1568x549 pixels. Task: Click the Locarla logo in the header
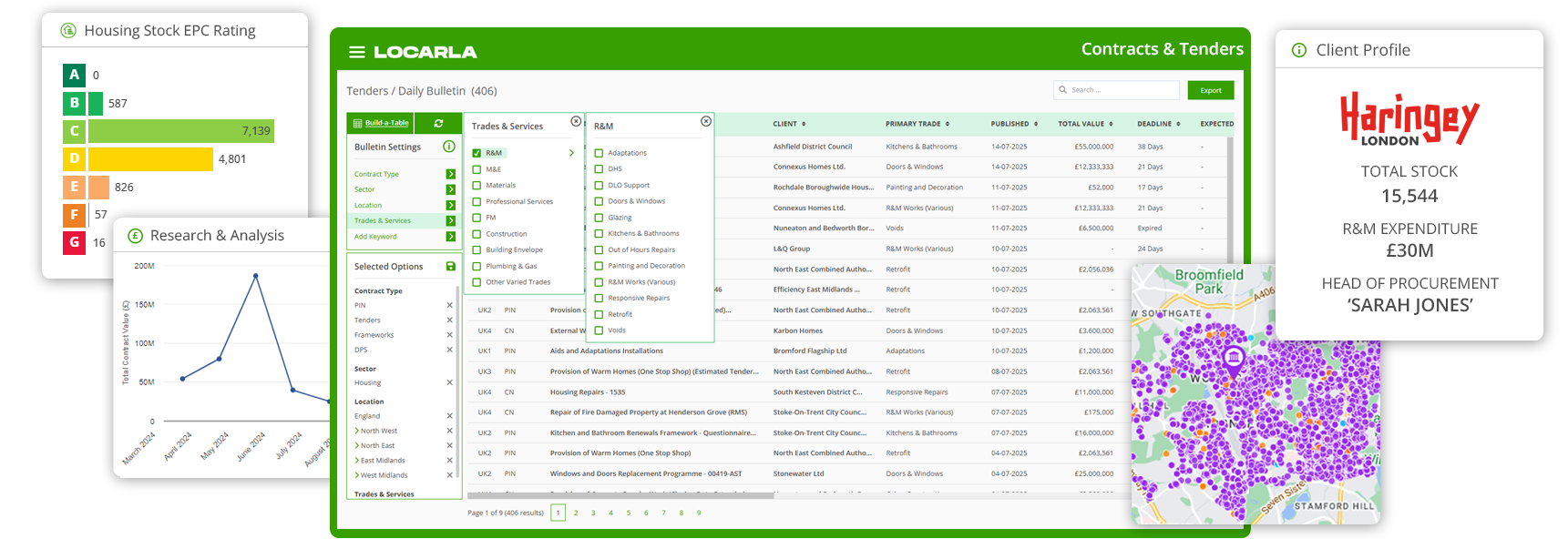click(x=425, y=52)
